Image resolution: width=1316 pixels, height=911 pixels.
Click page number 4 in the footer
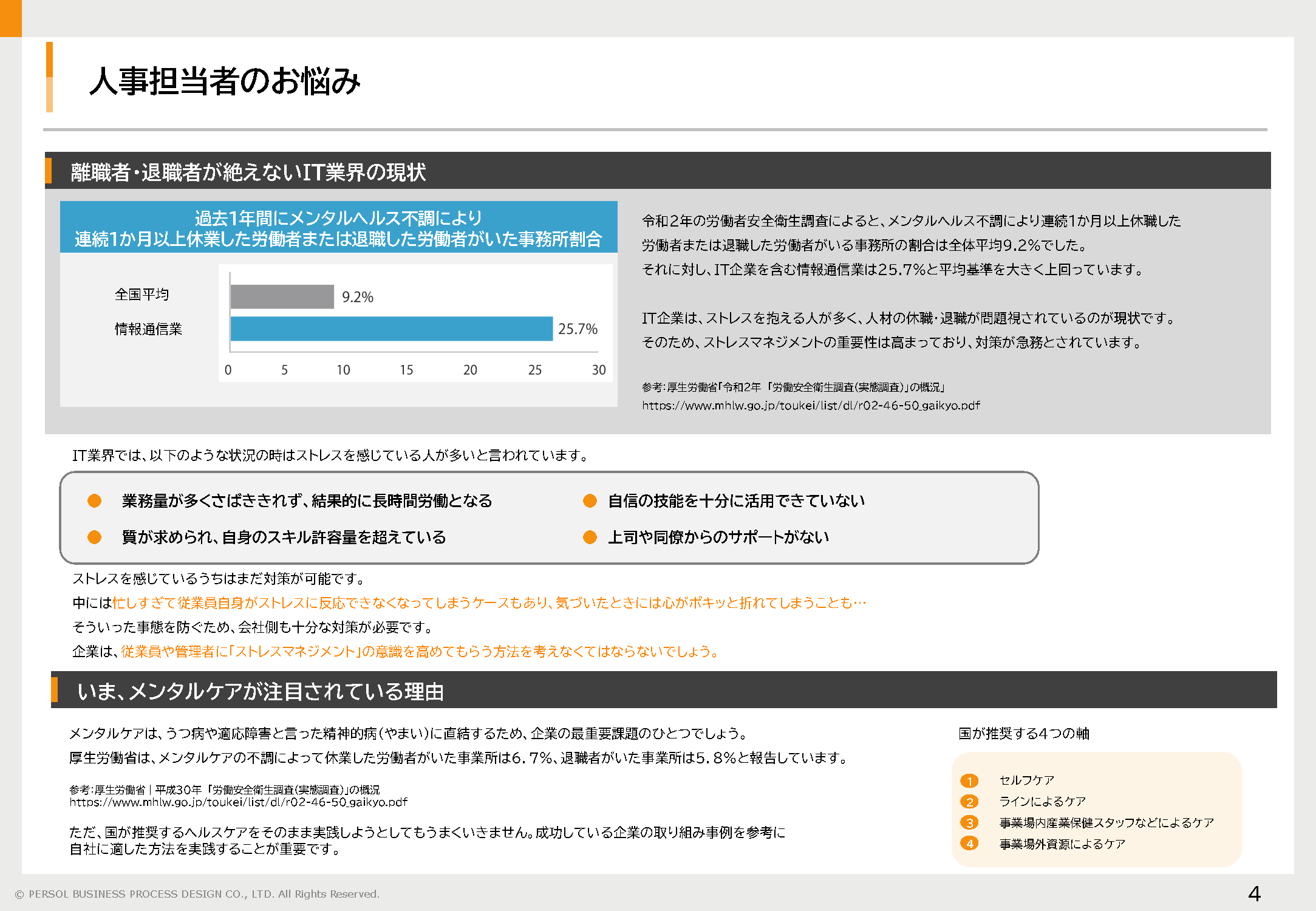pyautogui.click(x=1254, y=893)
